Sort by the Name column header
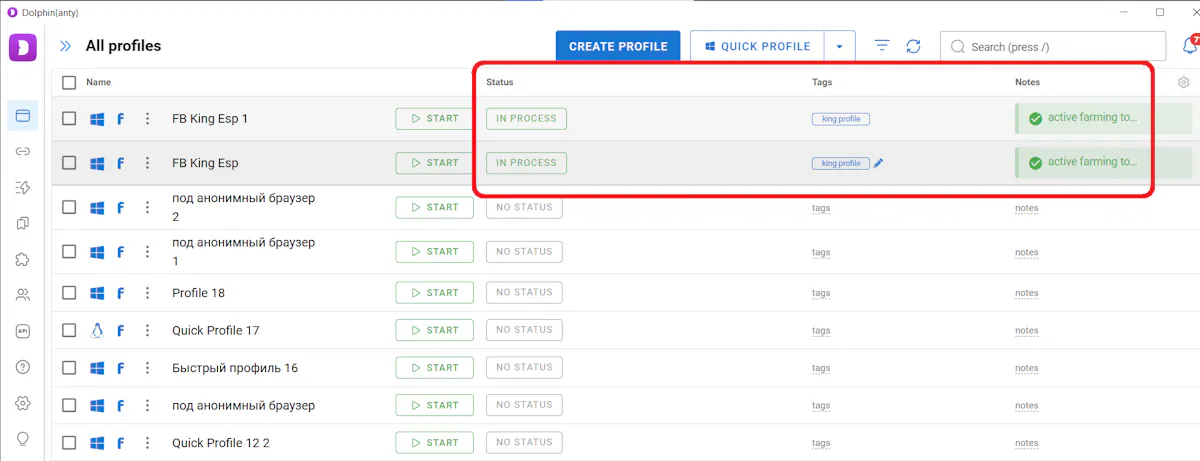This screenshot has width=1200, height=461. point(98,82)
